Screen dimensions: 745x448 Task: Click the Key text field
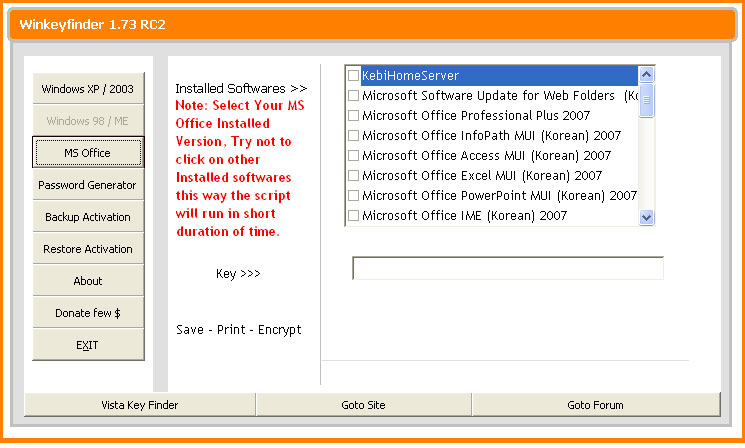coord(507,268)
